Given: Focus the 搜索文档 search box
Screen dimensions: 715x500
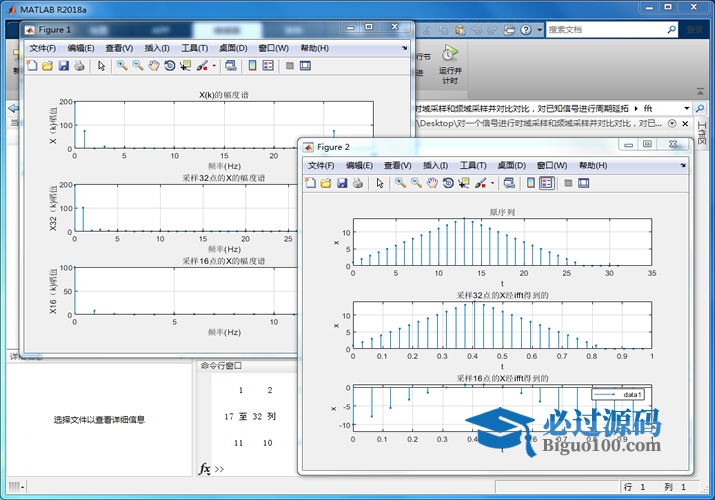Looking at the screenshot, I should [x=605, y=30].
